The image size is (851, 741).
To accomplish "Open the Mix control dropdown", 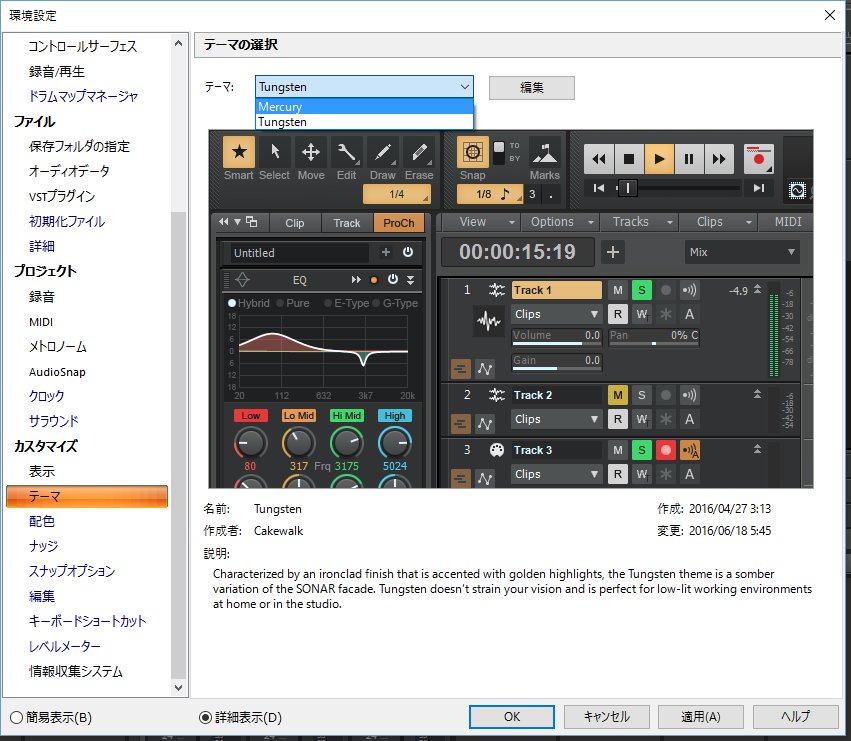I will pyautogui.click(x=742, y=252).
